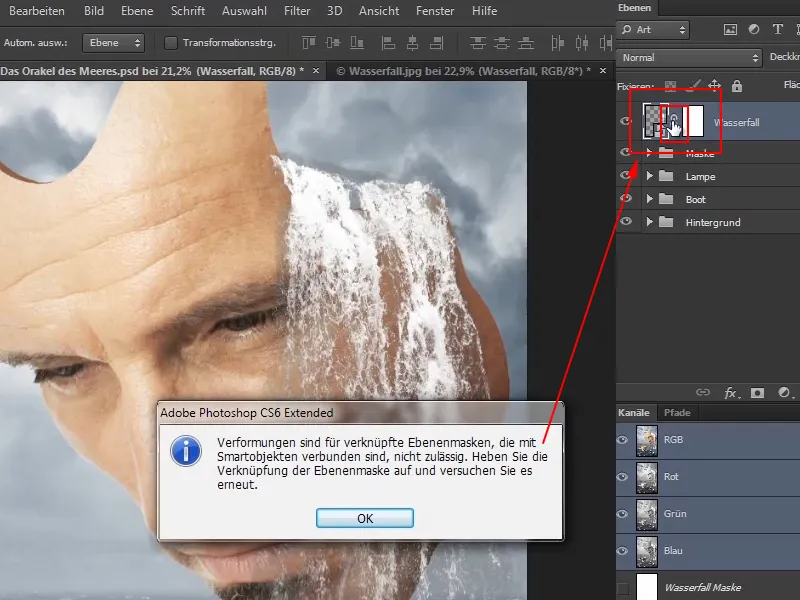800x600 pixels.
Task: Expand the Hintergrund group
Action: [649, 221]
